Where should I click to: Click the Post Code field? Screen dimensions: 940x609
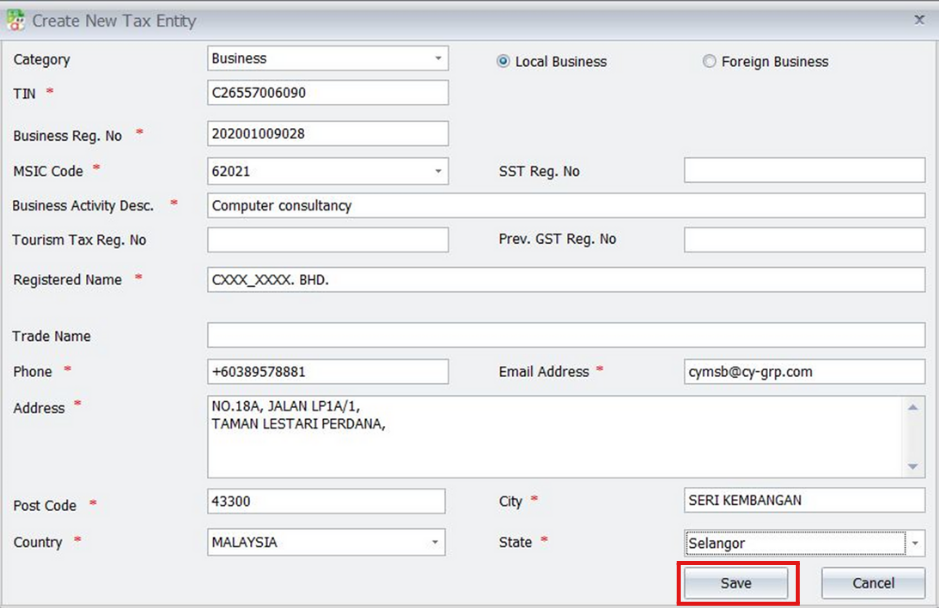pyautogui.click(x=325, y=501)
